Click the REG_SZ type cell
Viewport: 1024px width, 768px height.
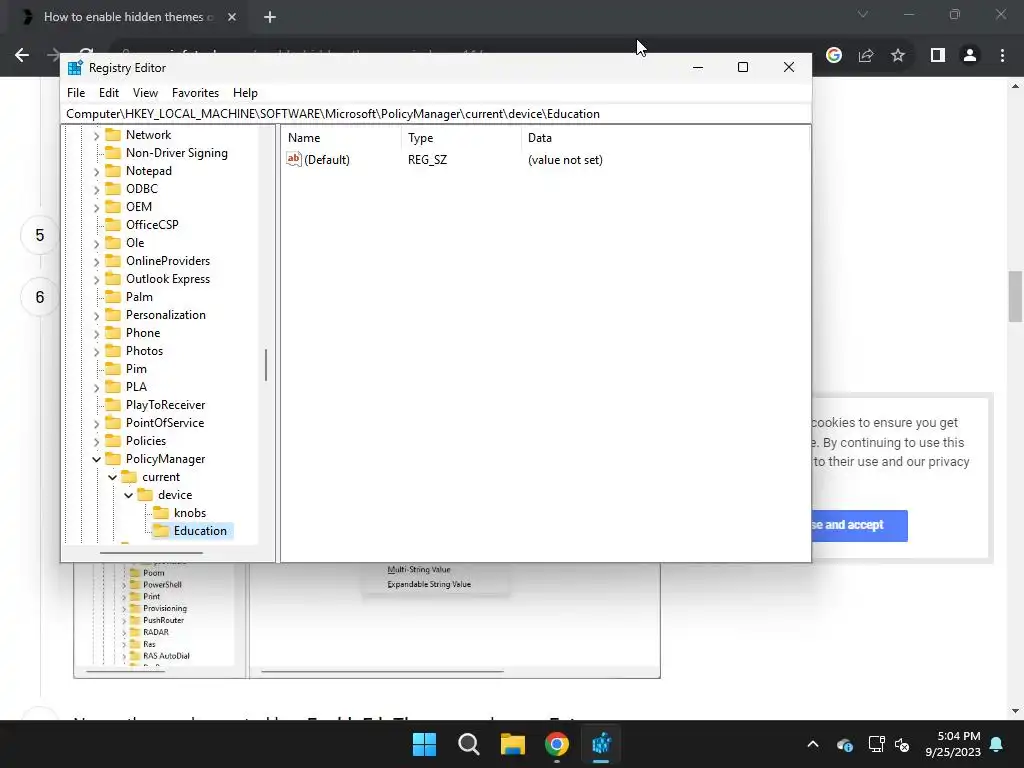(x=427, y=160)
